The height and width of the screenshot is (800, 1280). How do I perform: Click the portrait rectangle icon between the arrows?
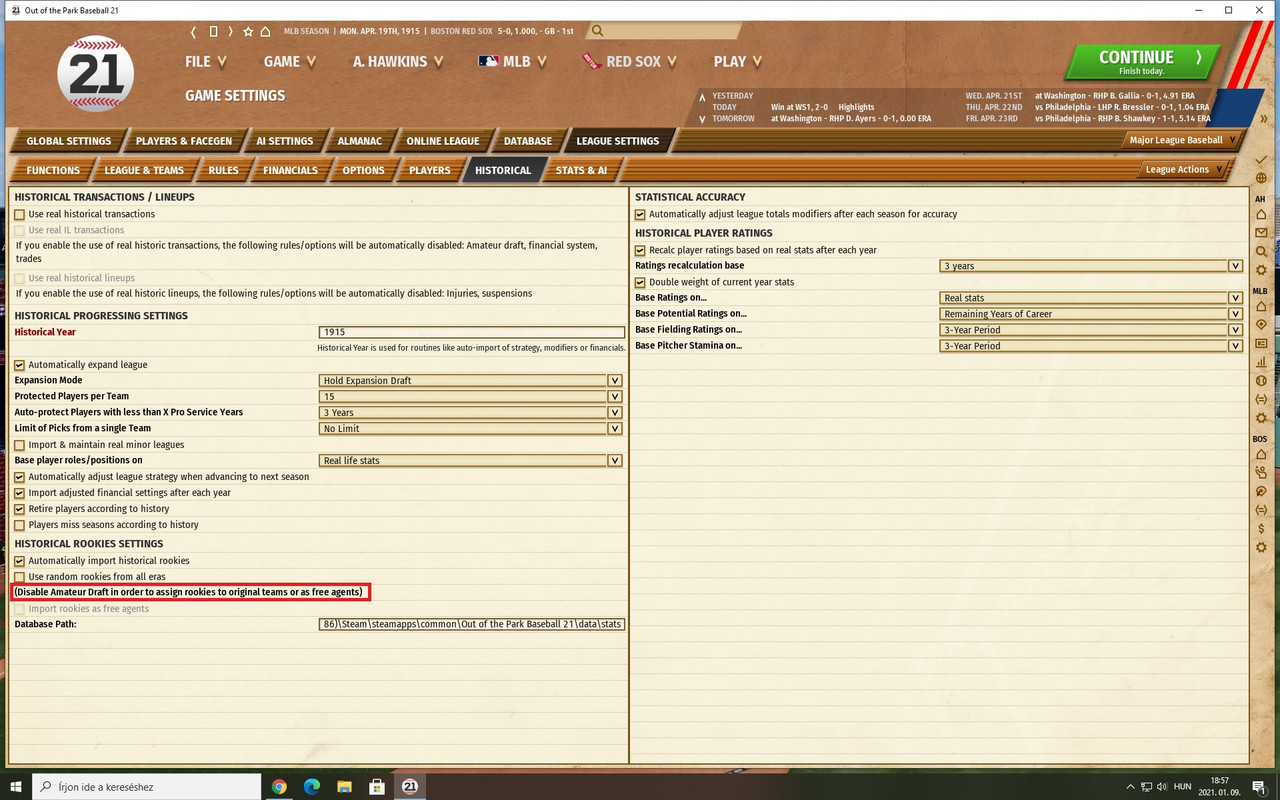tap(213, 31)
